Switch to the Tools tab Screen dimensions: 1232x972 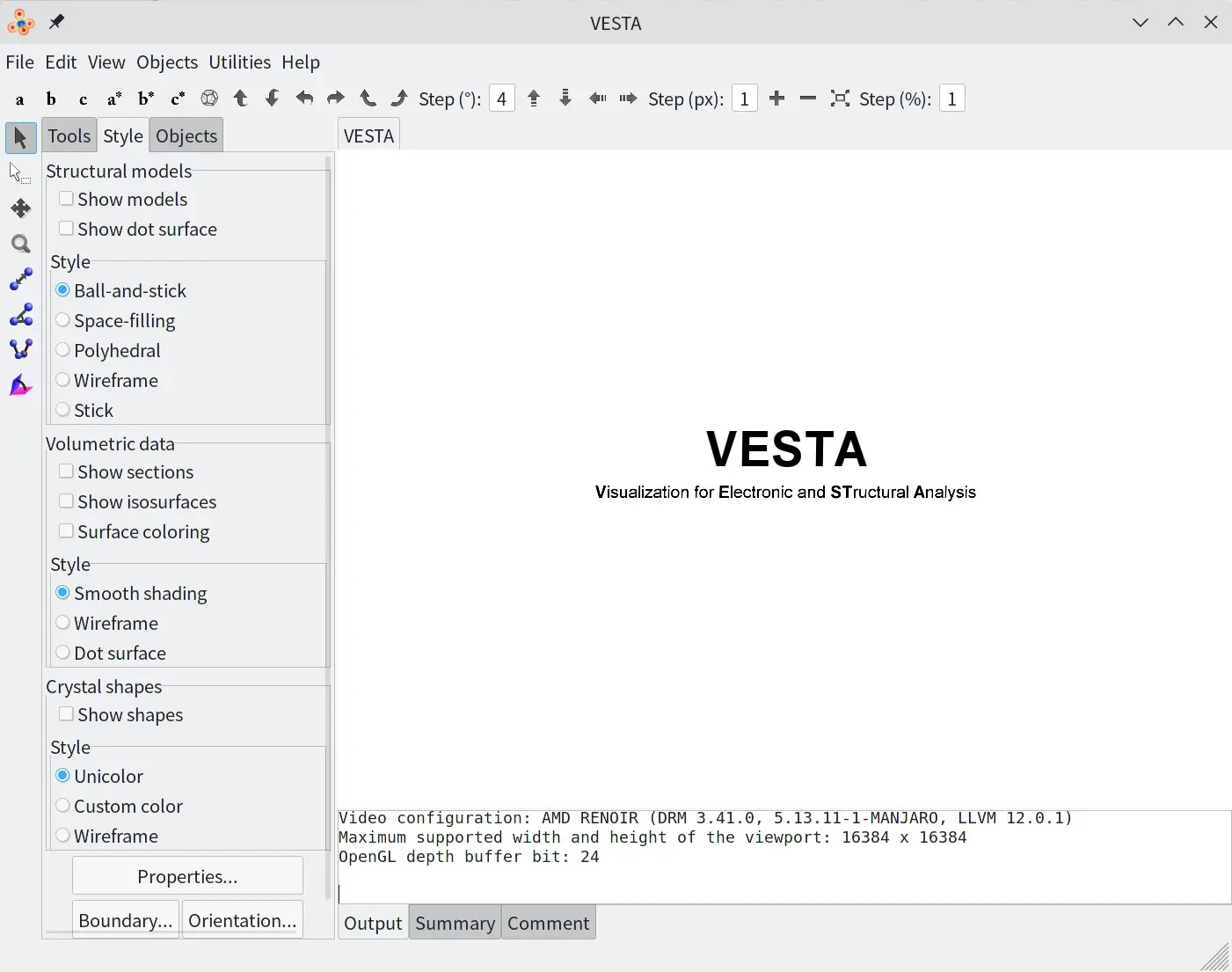point(69,135)
